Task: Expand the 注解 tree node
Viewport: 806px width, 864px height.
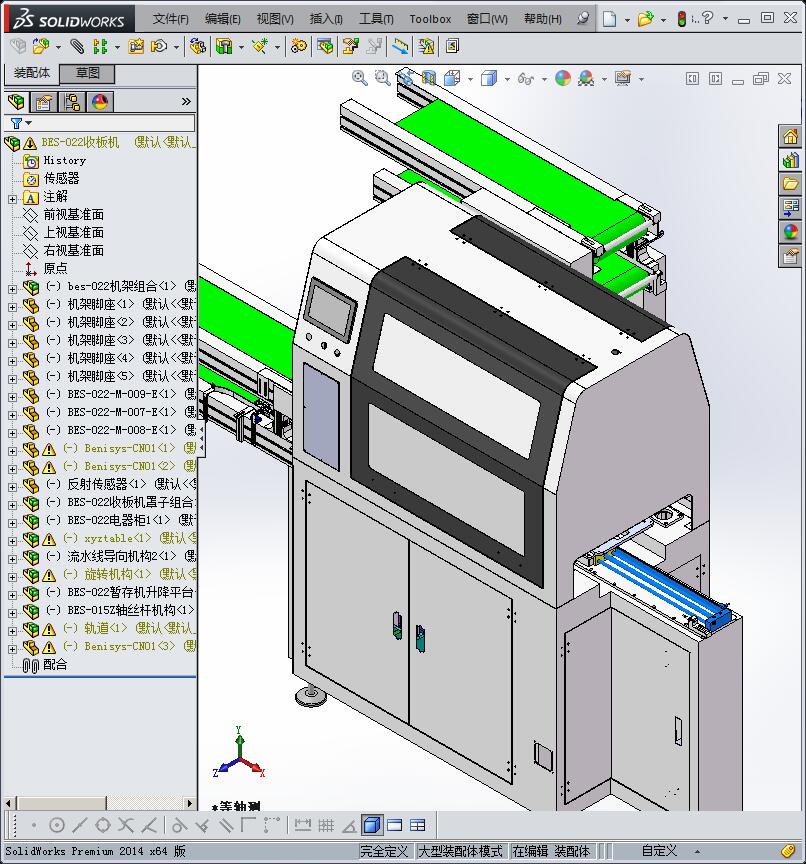Action: pyautogui.click(x=12, y=199)
